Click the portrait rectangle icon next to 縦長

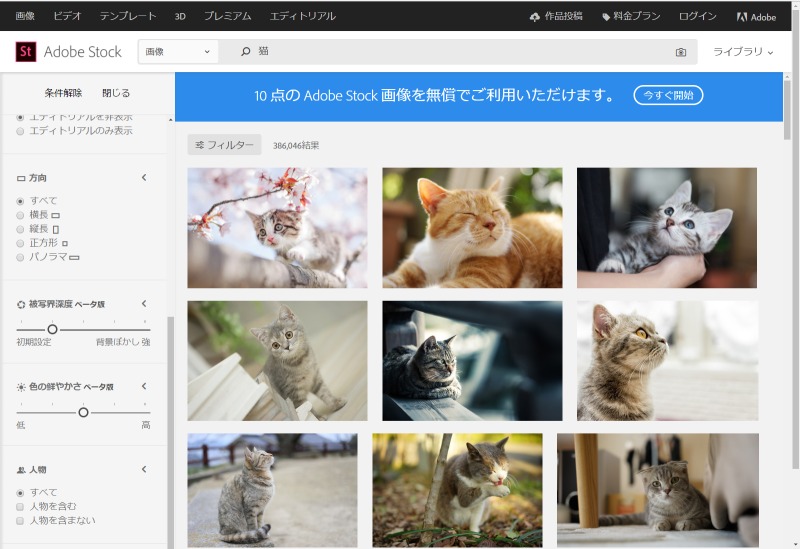(x=56, y=230)
